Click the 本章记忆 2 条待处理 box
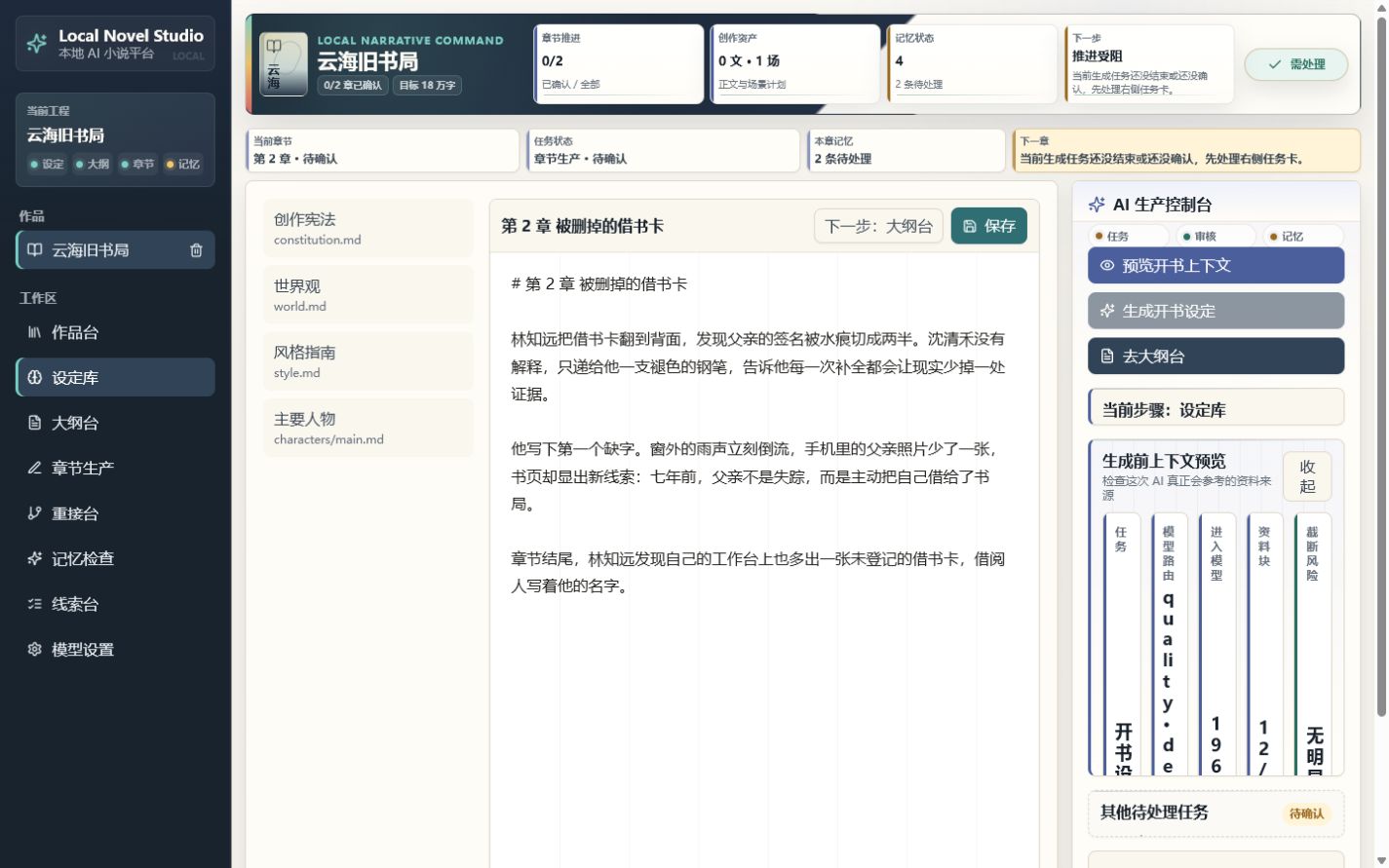The image size is (1389, 868). 907,150
